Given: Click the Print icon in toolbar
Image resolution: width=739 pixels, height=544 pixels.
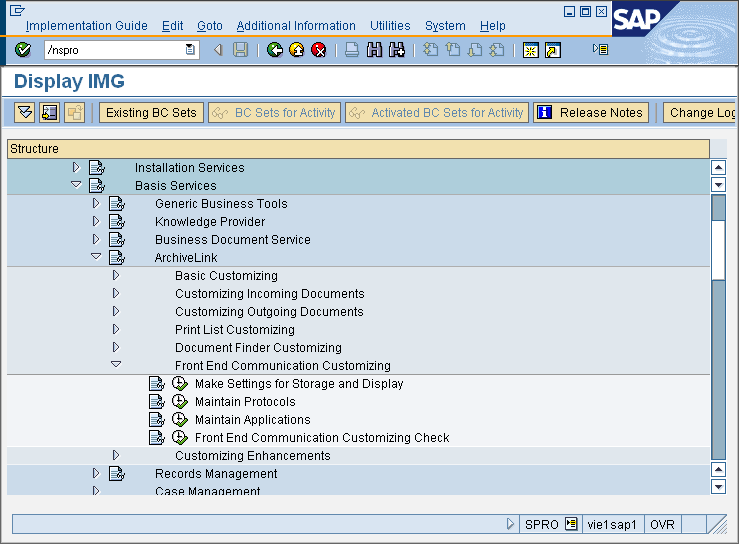Looking at the screenshot, I should point(352,50).
